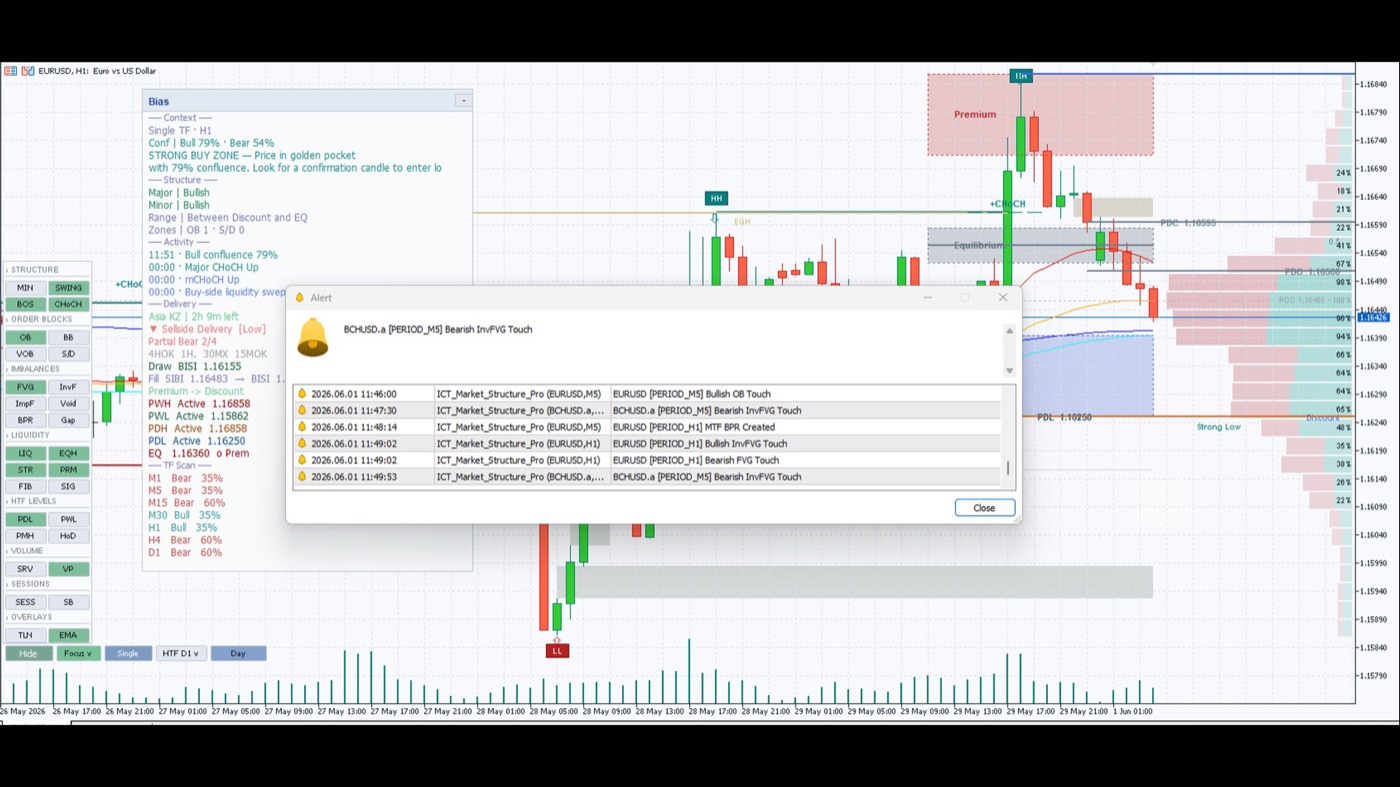Toggle the PDL HTF level button
The height and width of the screenshot is (787, 1400).
[x=25, y=519]
